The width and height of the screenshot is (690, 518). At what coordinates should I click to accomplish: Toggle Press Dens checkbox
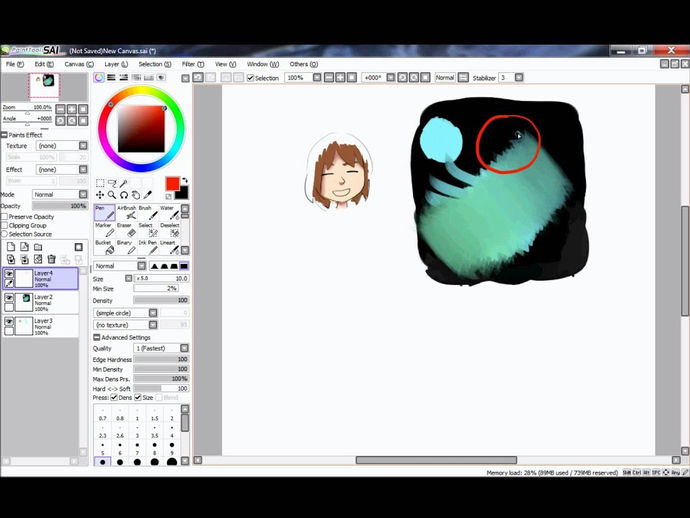point(114,397)
